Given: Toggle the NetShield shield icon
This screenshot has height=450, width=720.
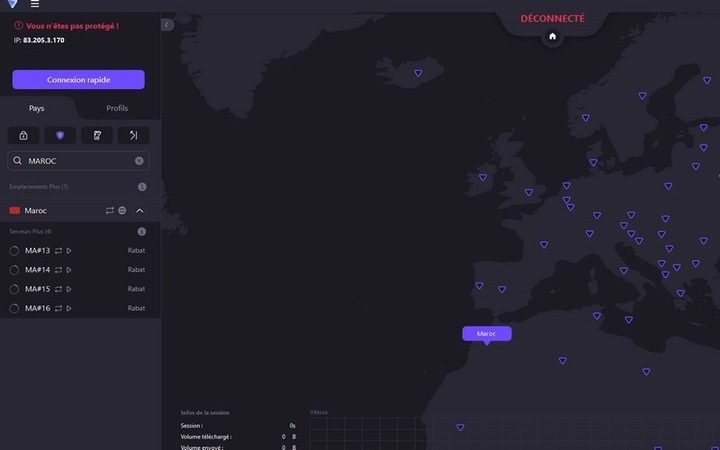Looking at the screenshot, I should coord(60,135).
